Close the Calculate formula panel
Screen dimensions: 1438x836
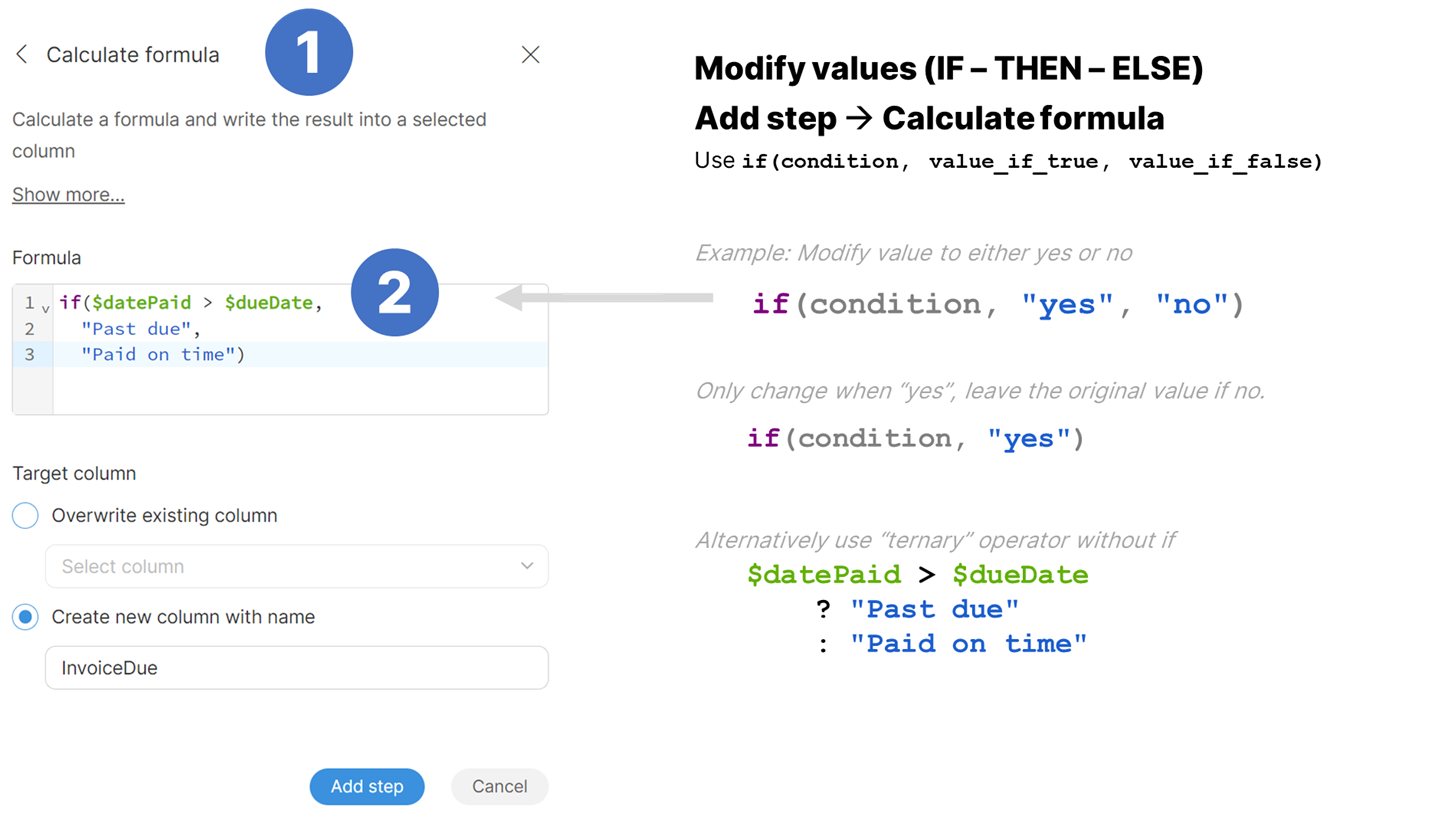coord(531,54)
